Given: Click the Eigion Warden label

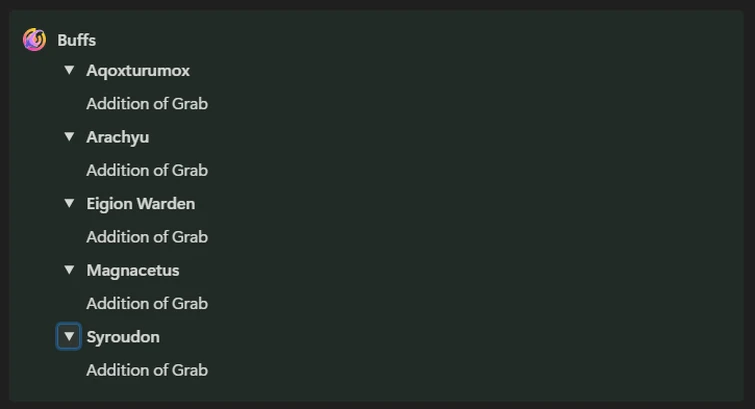Looking at the screenshot, I should click(x=140, y=204).
